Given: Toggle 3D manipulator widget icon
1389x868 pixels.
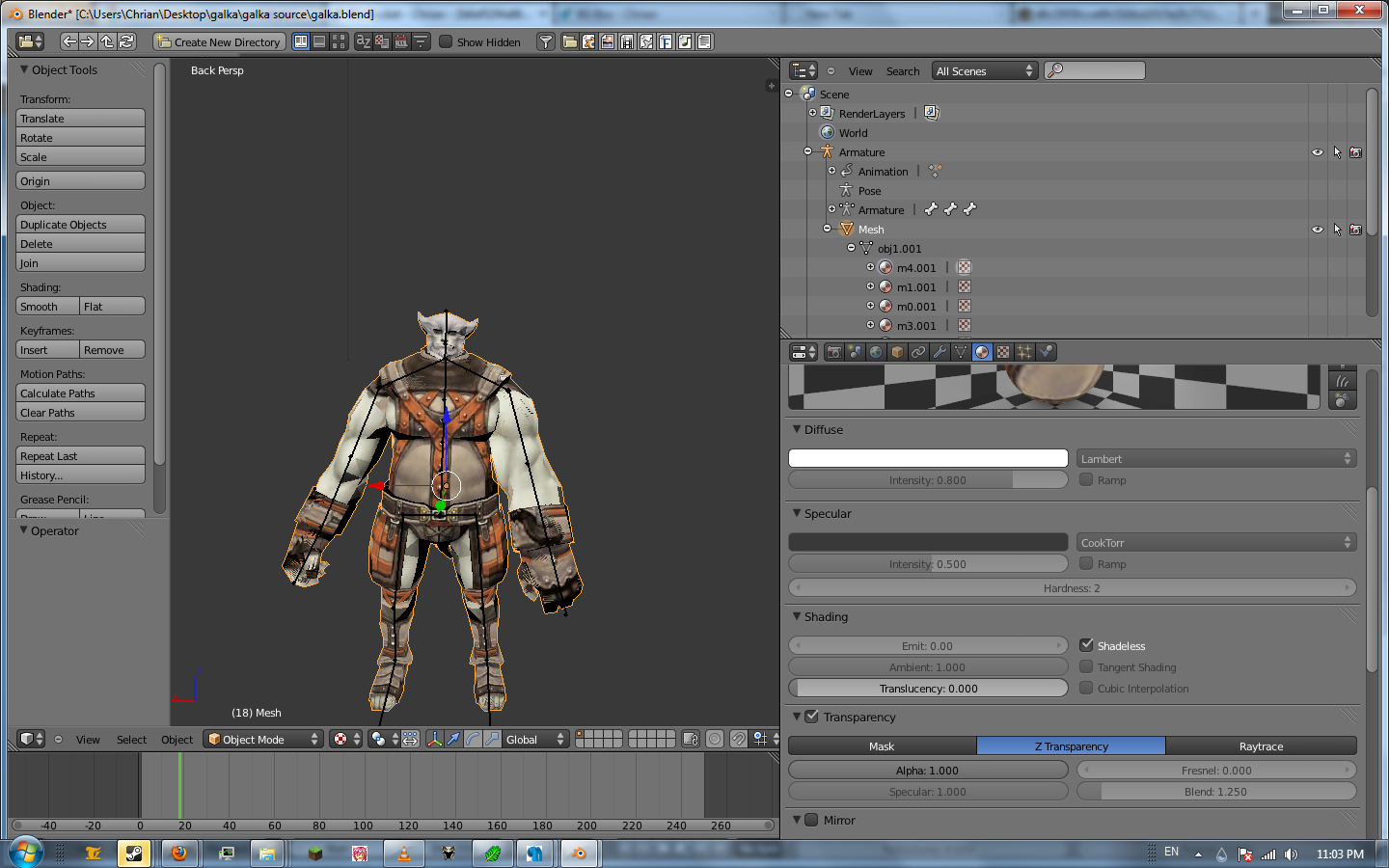Looking at the screenshot, I should tap(435, 739).
